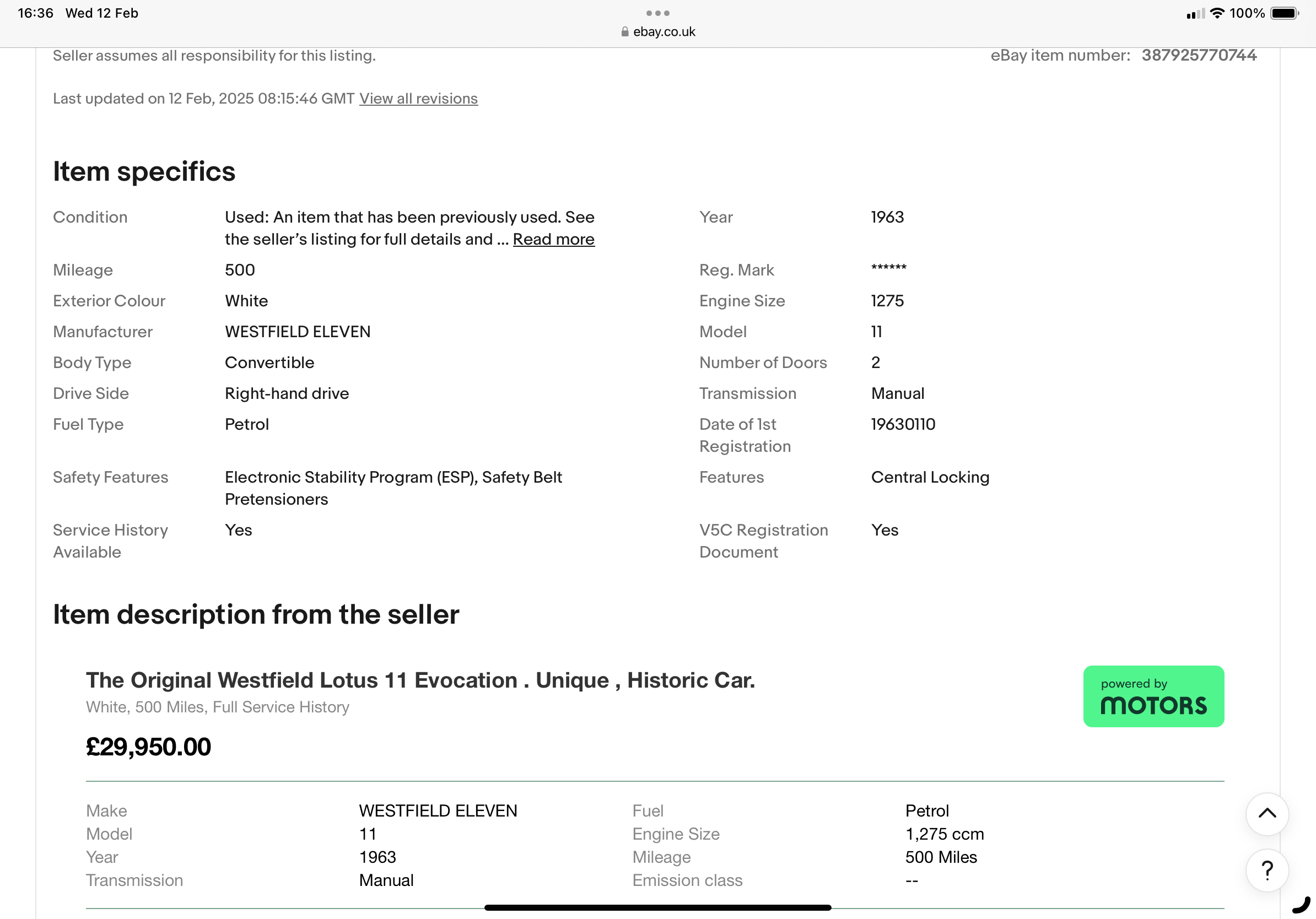Tap the cellular signal bars icon

click(x=1195, y=14)
